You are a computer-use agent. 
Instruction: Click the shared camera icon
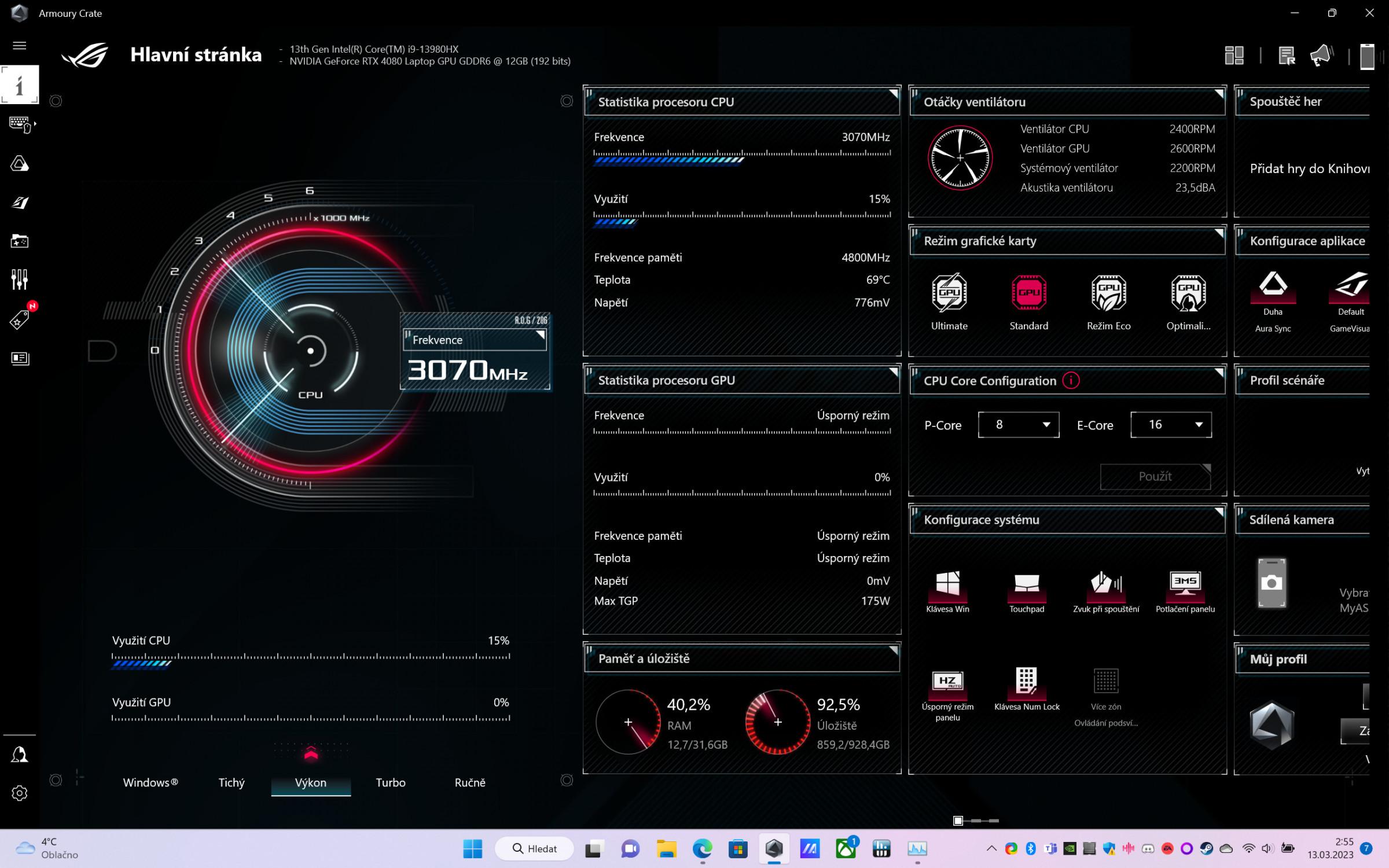1272,583
